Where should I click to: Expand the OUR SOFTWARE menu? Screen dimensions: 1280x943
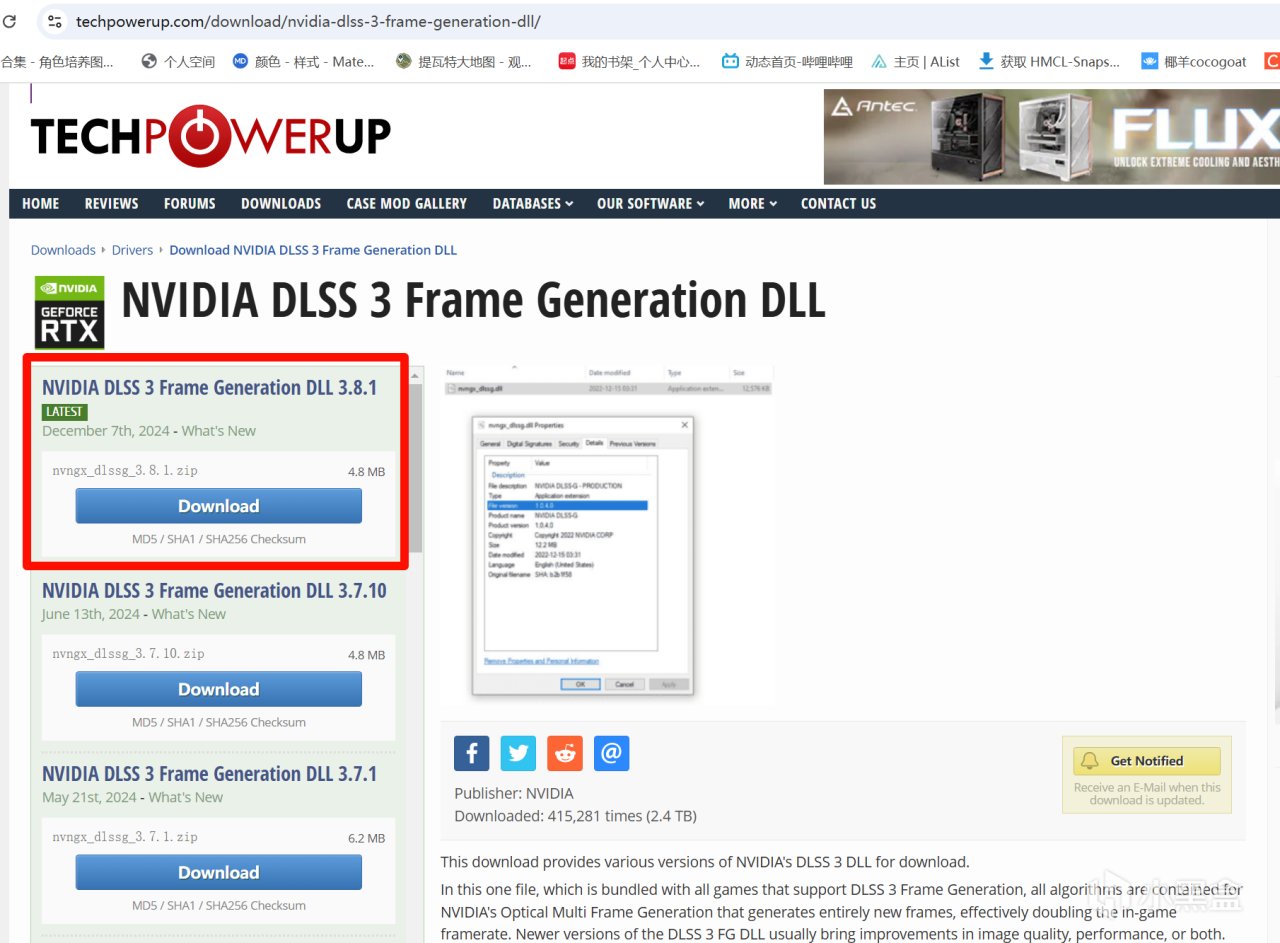(651, 203)
